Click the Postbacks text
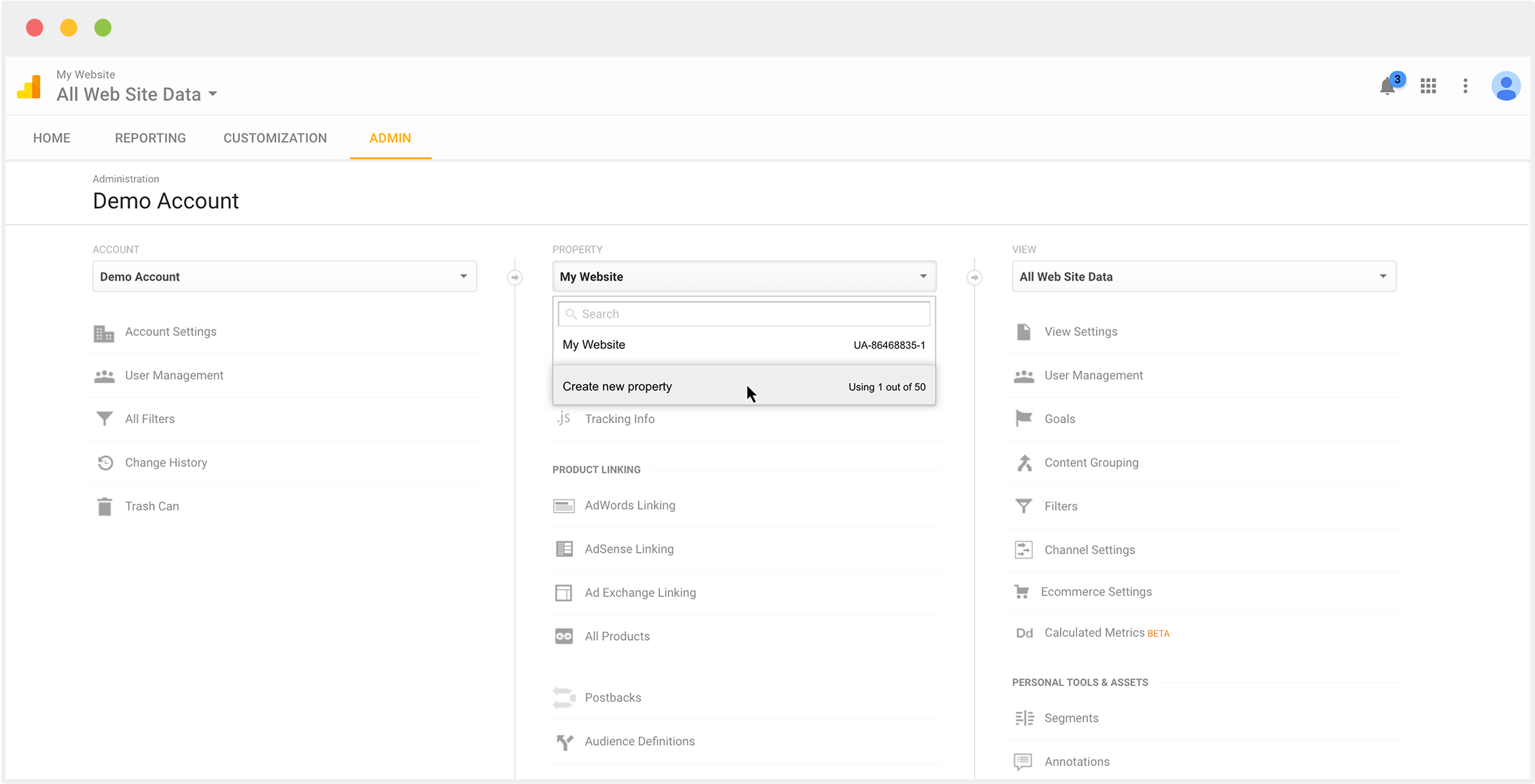This screenshot has width=1535, height=784. [x=613, y=697]
